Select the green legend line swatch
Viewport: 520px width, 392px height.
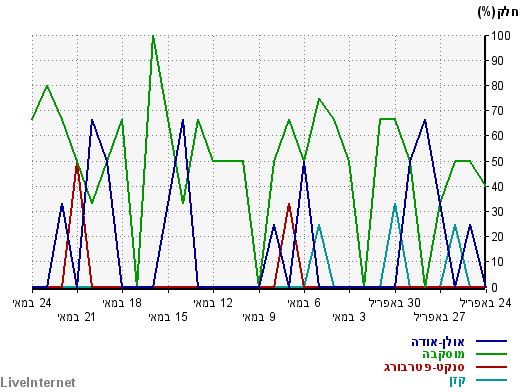pyautogui.click(x=491, y=354)
